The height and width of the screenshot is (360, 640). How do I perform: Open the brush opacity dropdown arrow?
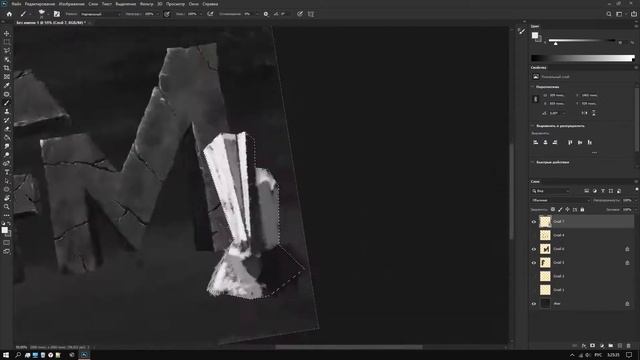click(x=157, y=14)
